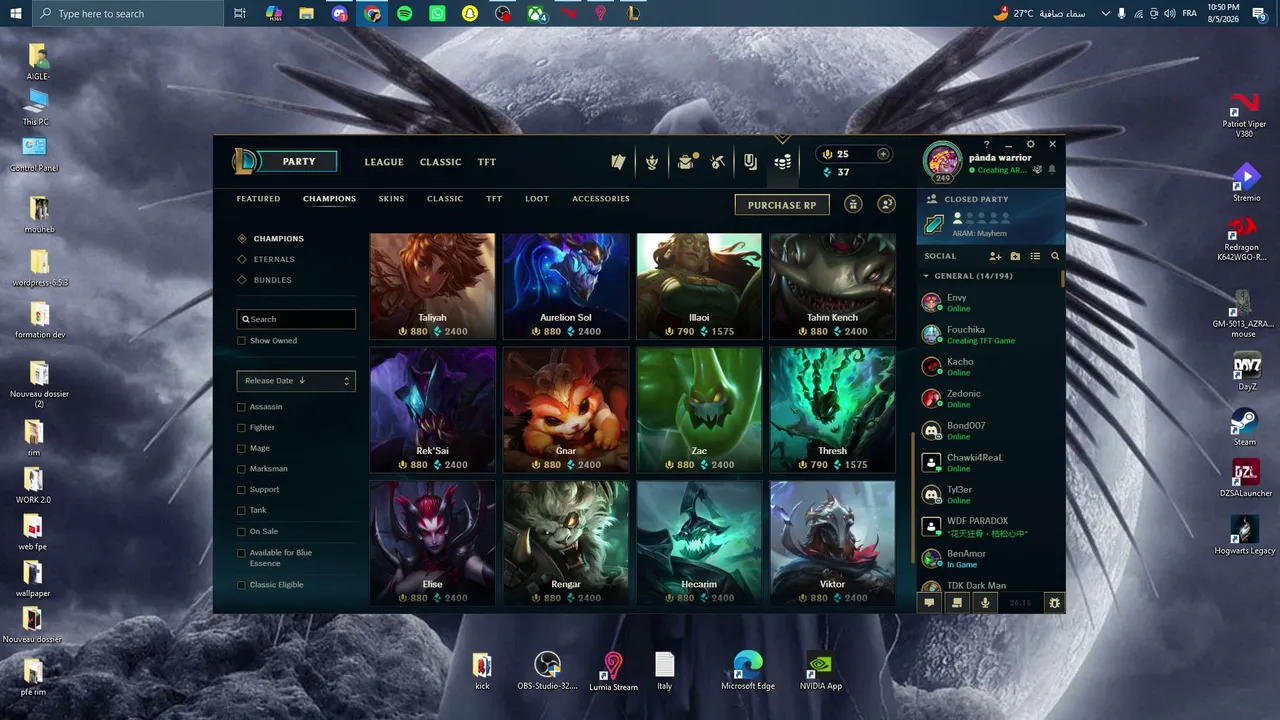
Task: Launch Steam from the desktop shortcut
Action: pos(1244,427)
